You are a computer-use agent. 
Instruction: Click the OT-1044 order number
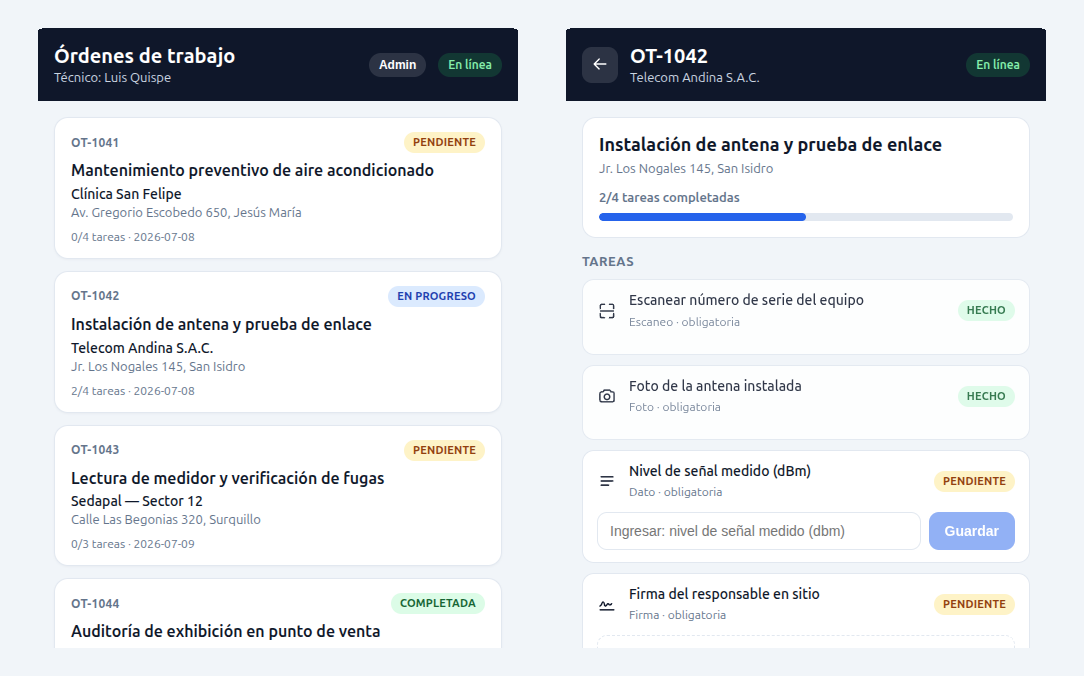[95, 604]
